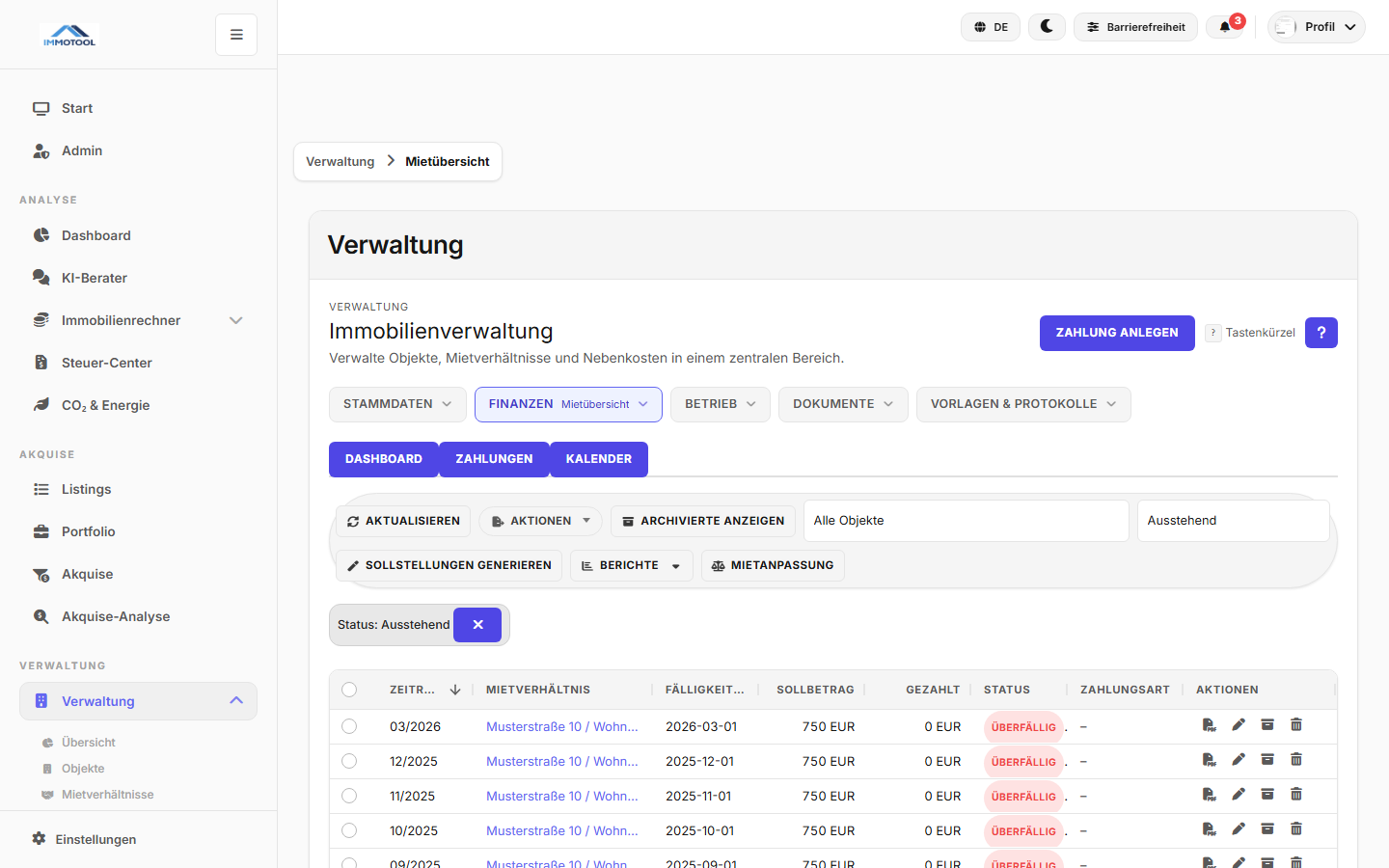This screenshot has height=868, width=1389.
Task: Open the notifications bell
Action: pyautogui.click(x=1225, y=27)
